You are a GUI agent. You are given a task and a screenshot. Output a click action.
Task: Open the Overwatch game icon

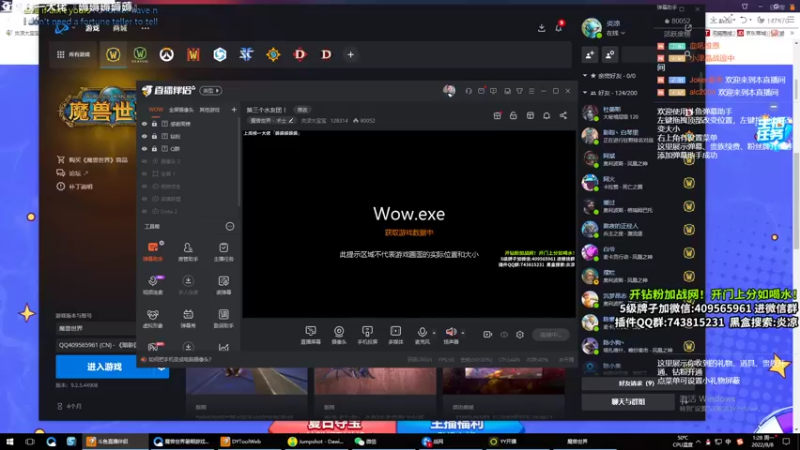166,55
